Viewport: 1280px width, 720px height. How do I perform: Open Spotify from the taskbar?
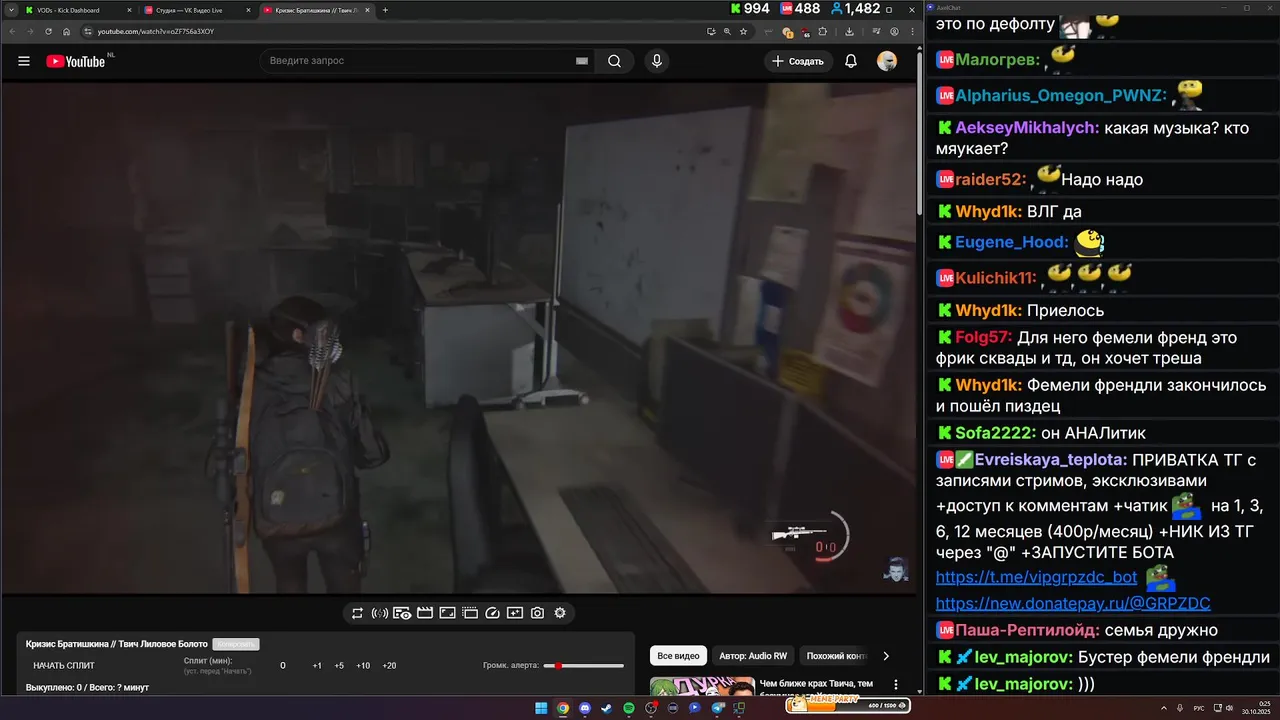tap(629, 708)
